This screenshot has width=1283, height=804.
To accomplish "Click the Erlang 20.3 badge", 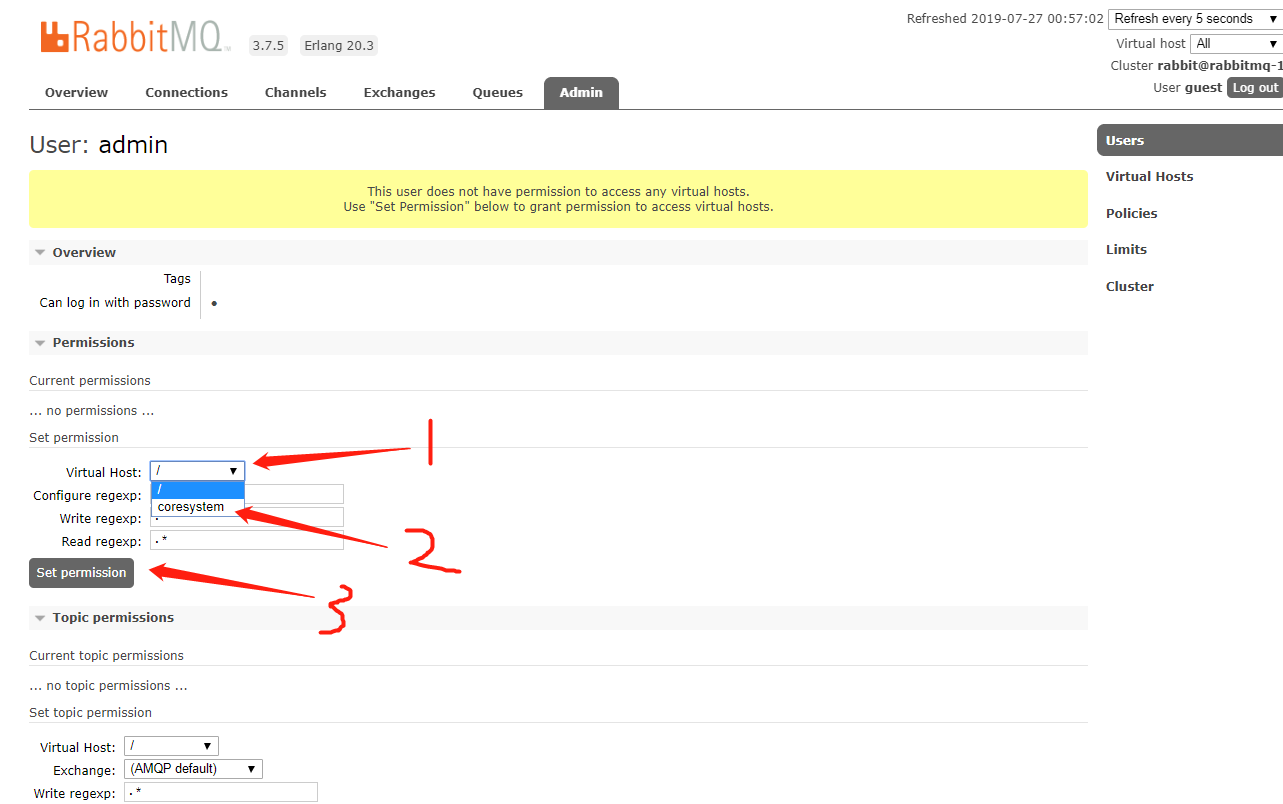I will pyautogui.click(x=339, y=45).
